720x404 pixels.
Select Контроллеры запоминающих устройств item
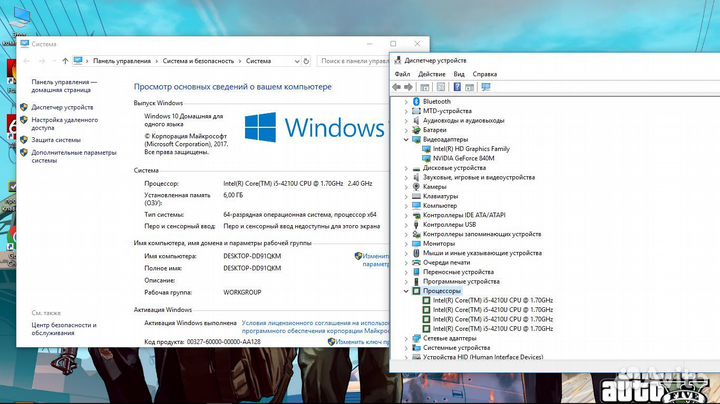[482, 234]
